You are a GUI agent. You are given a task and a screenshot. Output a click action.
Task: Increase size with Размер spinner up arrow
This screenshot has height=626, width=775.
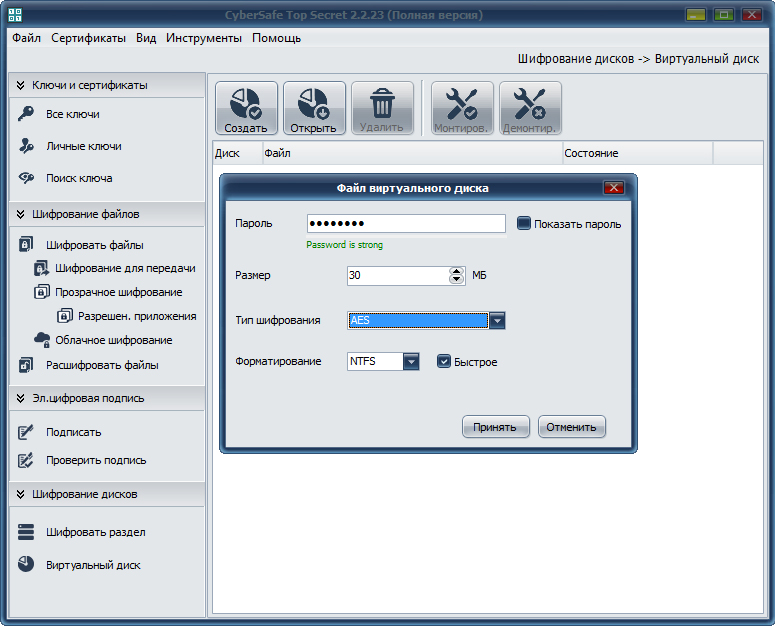[x=456, y=271]
